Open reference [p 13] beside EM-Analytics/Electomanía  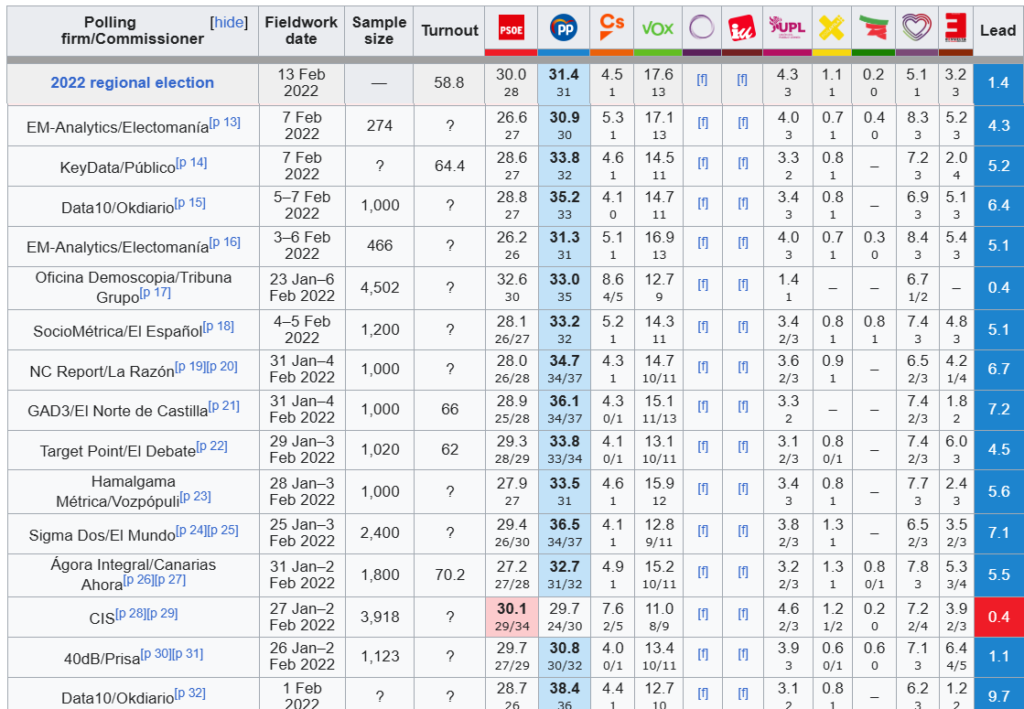point(225,122)
